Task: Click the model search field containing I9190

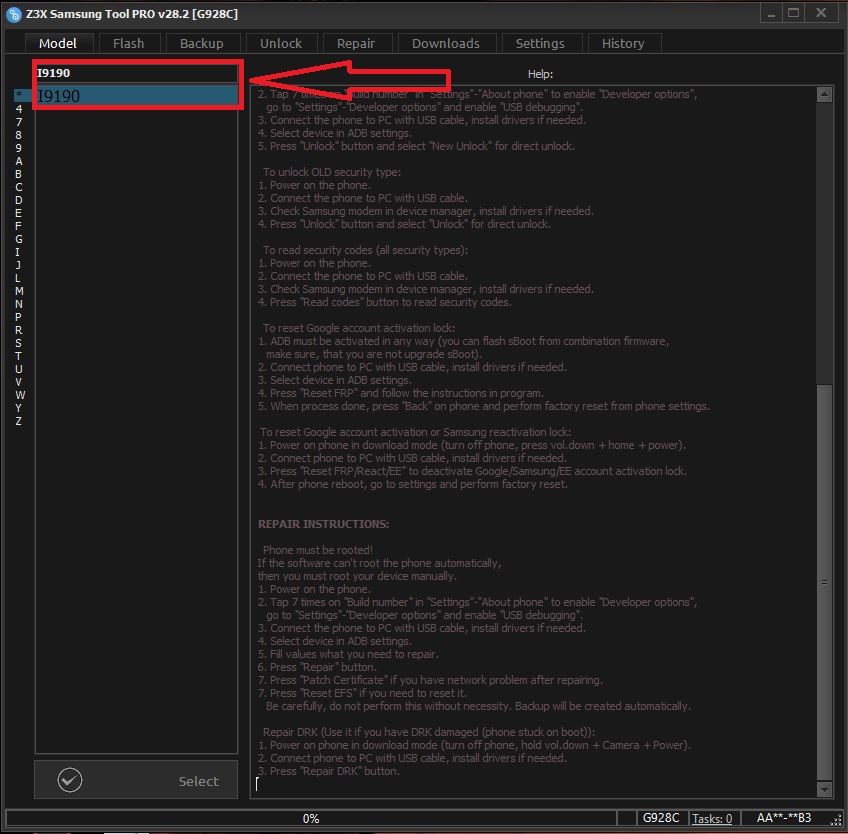Action: pyautogui.click(x=136, y=73)
